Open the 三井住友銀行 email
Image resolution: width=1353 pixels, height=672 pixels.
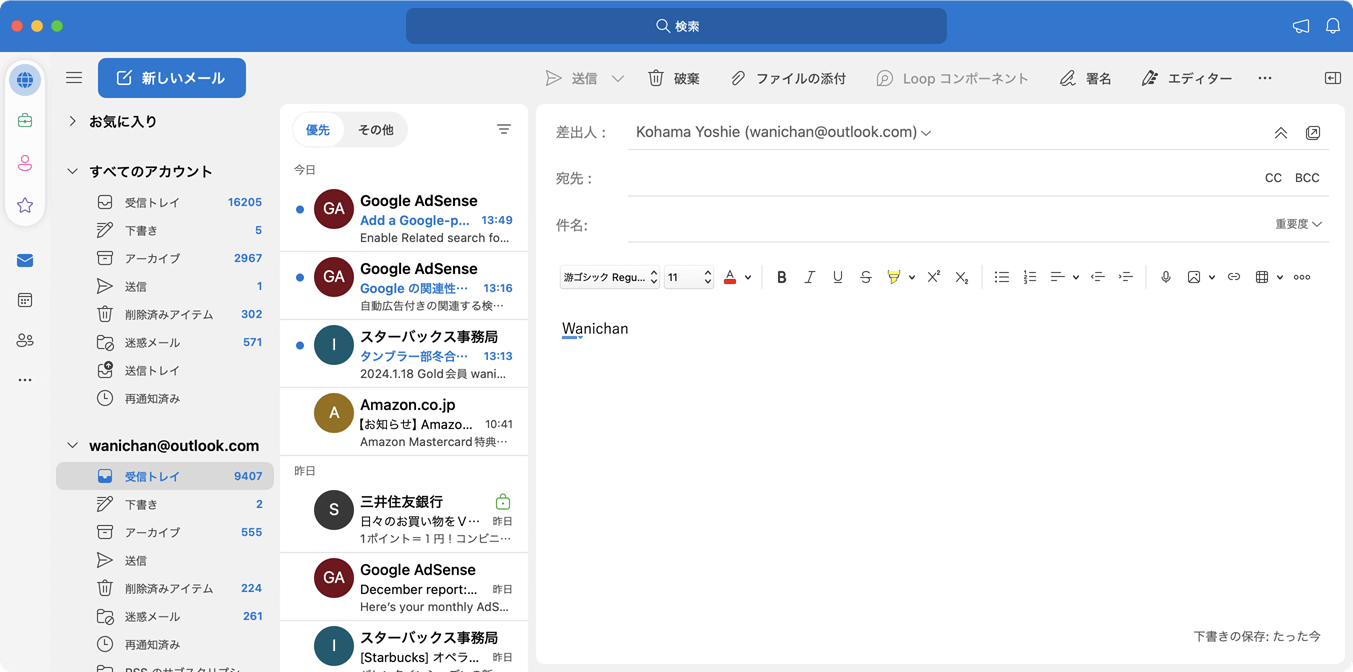pyautogui.click(x=404, y=517)
